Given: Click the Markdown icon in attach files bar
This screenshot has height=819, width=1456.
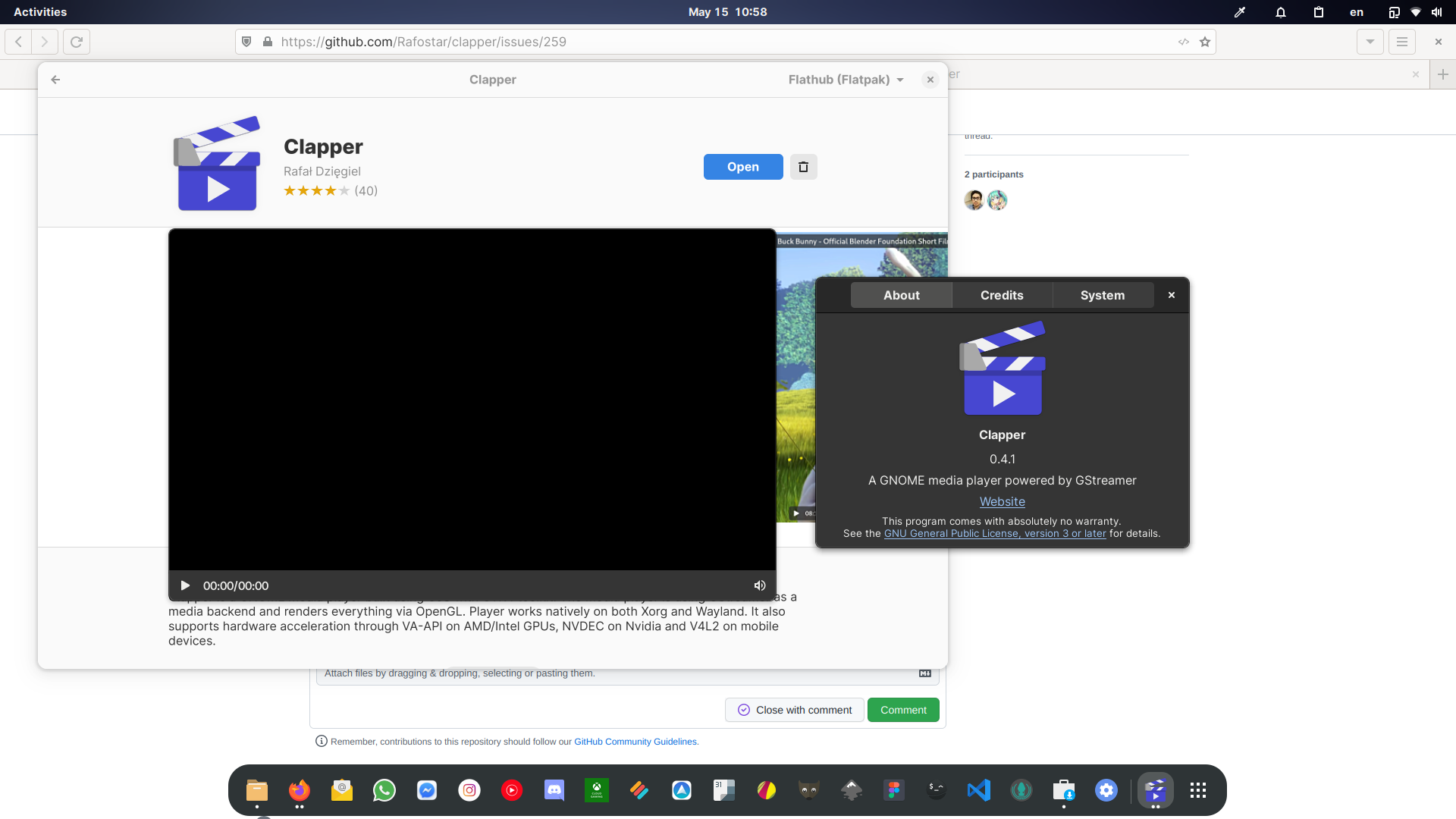Looking at the screenshot, I should pos(925,673).
